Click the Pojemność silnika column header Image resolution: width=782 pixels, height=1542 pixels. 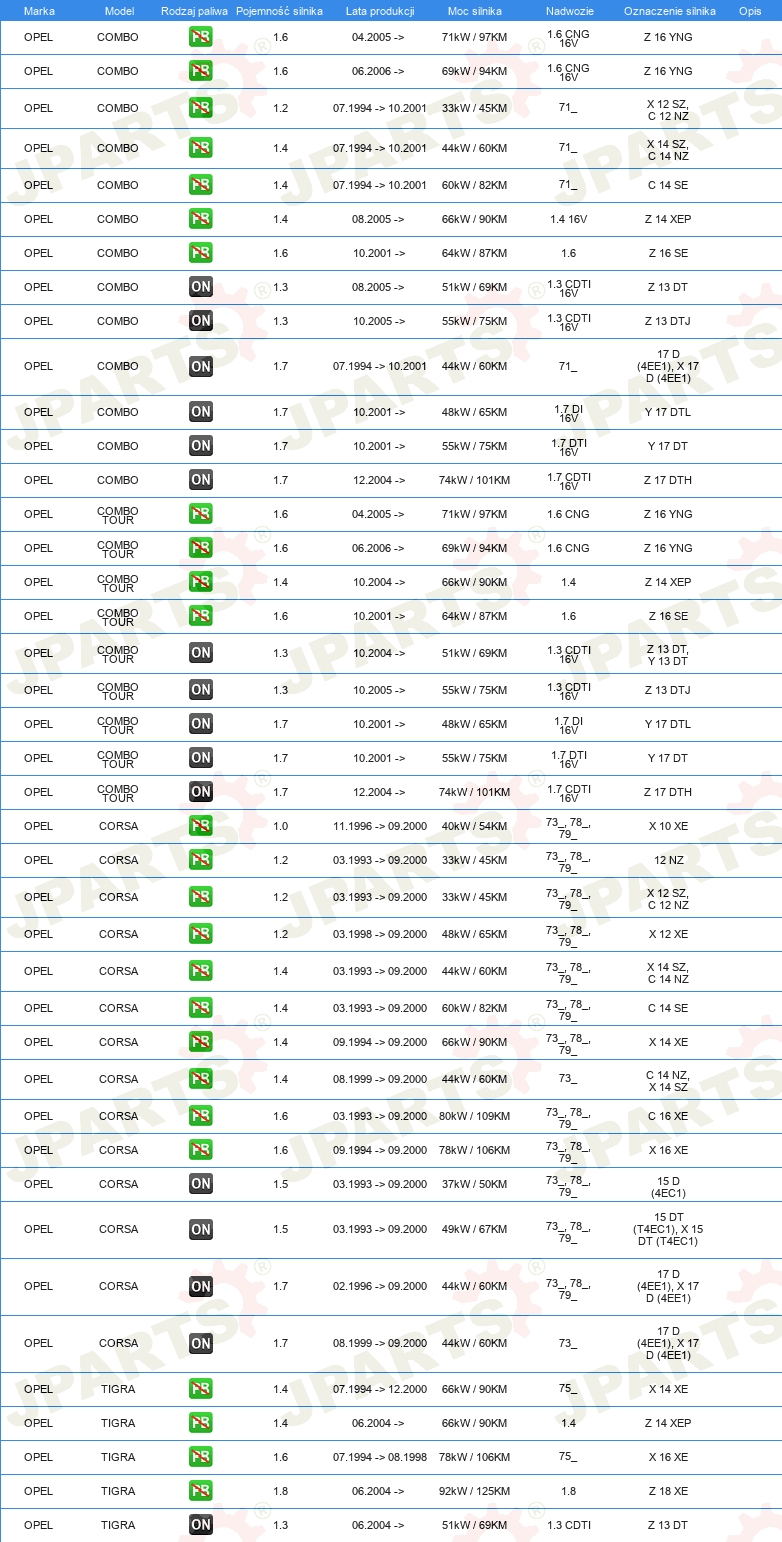[x=279, y=10]
